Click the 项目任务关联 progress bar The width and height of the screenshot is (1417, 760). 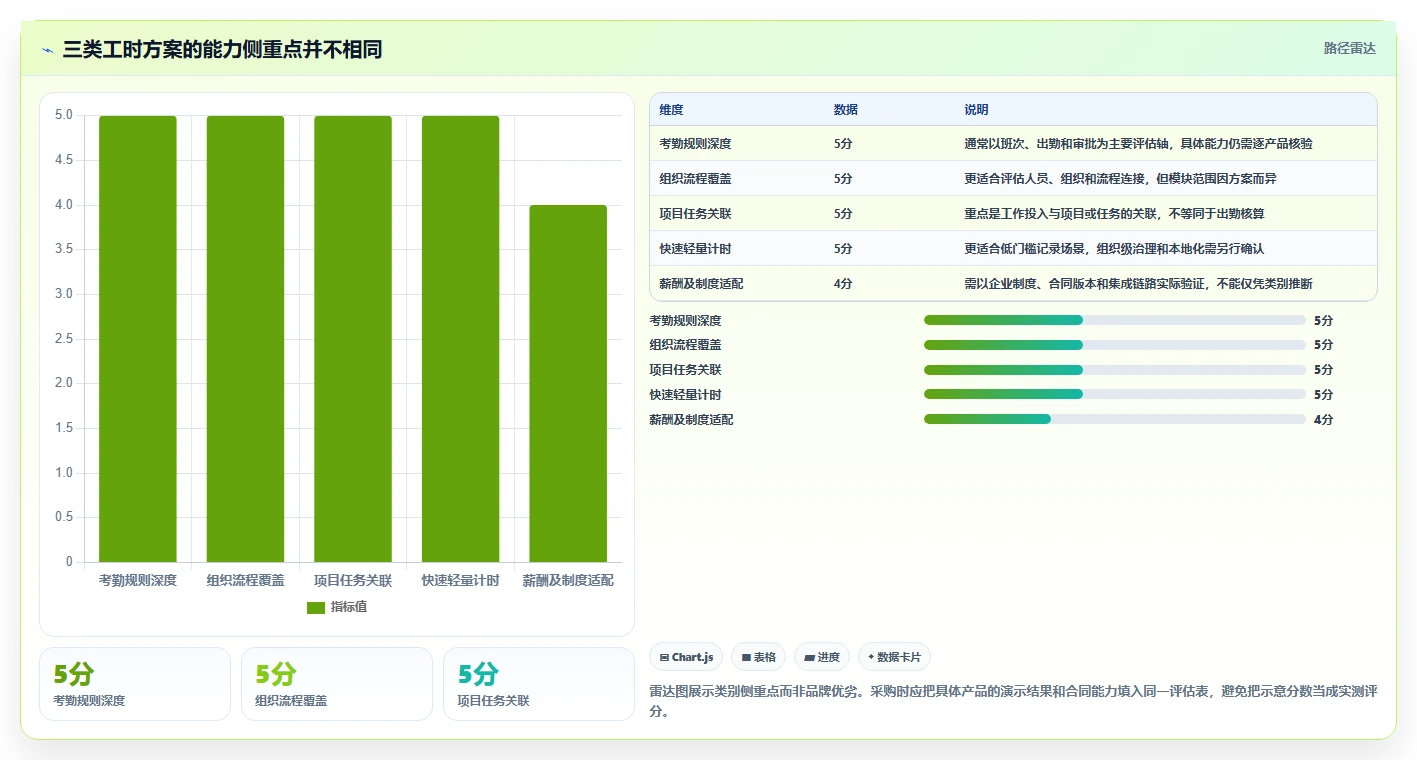(1115, 370)
